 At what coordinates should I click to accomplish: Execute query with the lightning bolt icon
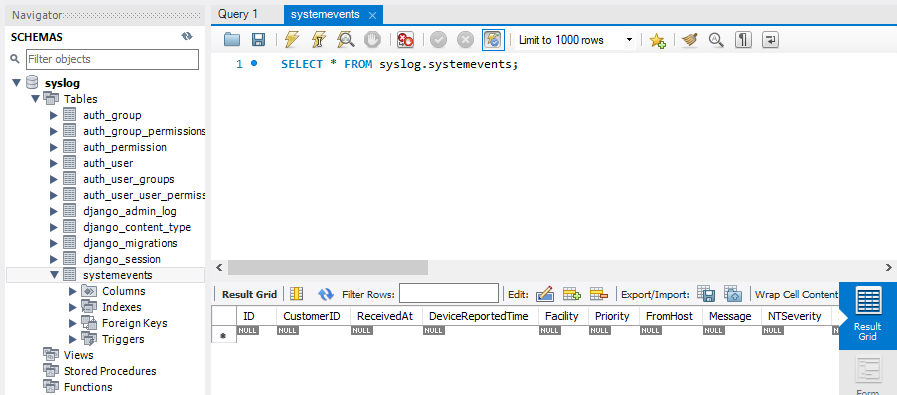[x=292, y=40]
